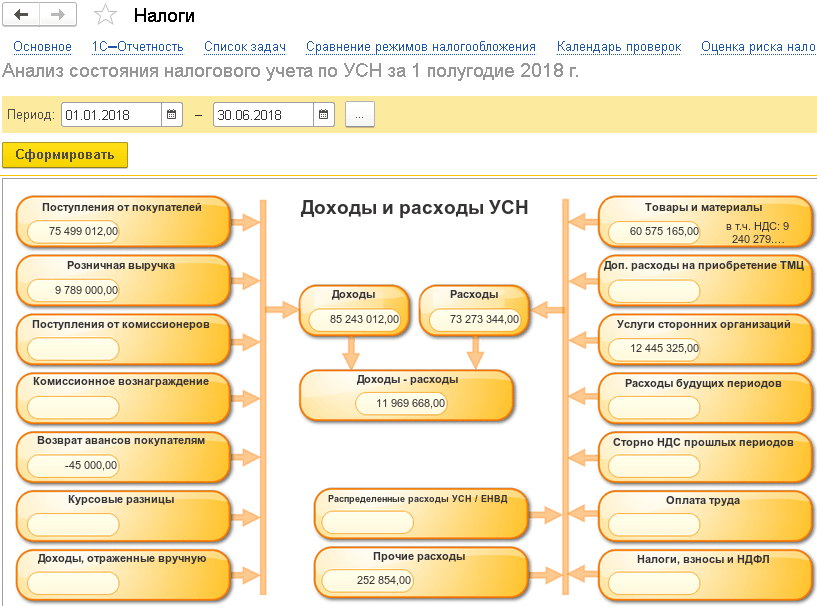Image resolution: width=817 pixels, height=606 pixels.
Task: Click the end date input field
Action: click(x=262, y=115)
